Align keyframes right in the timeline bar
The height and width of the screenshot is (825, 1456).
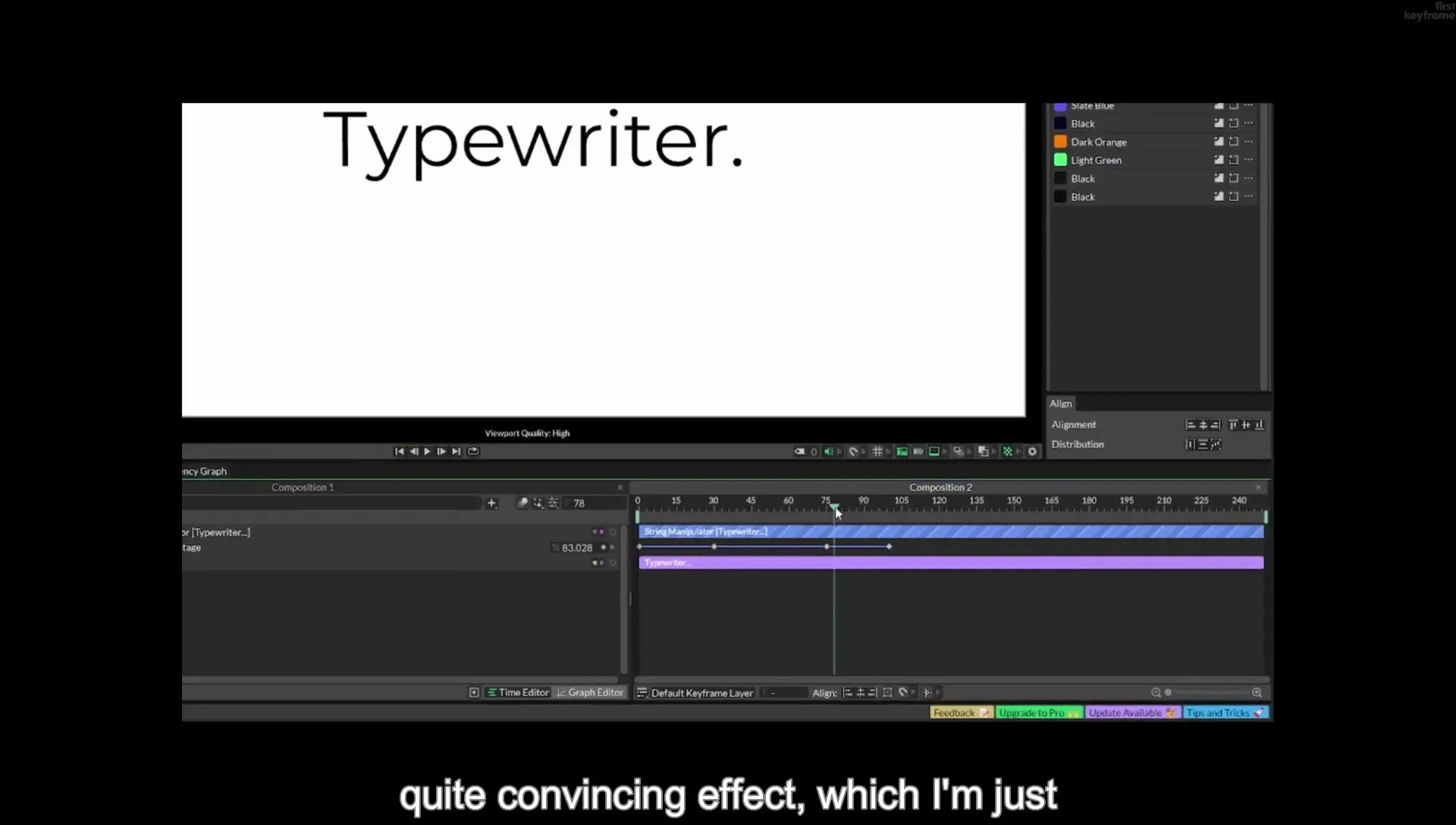click(872, 692)
